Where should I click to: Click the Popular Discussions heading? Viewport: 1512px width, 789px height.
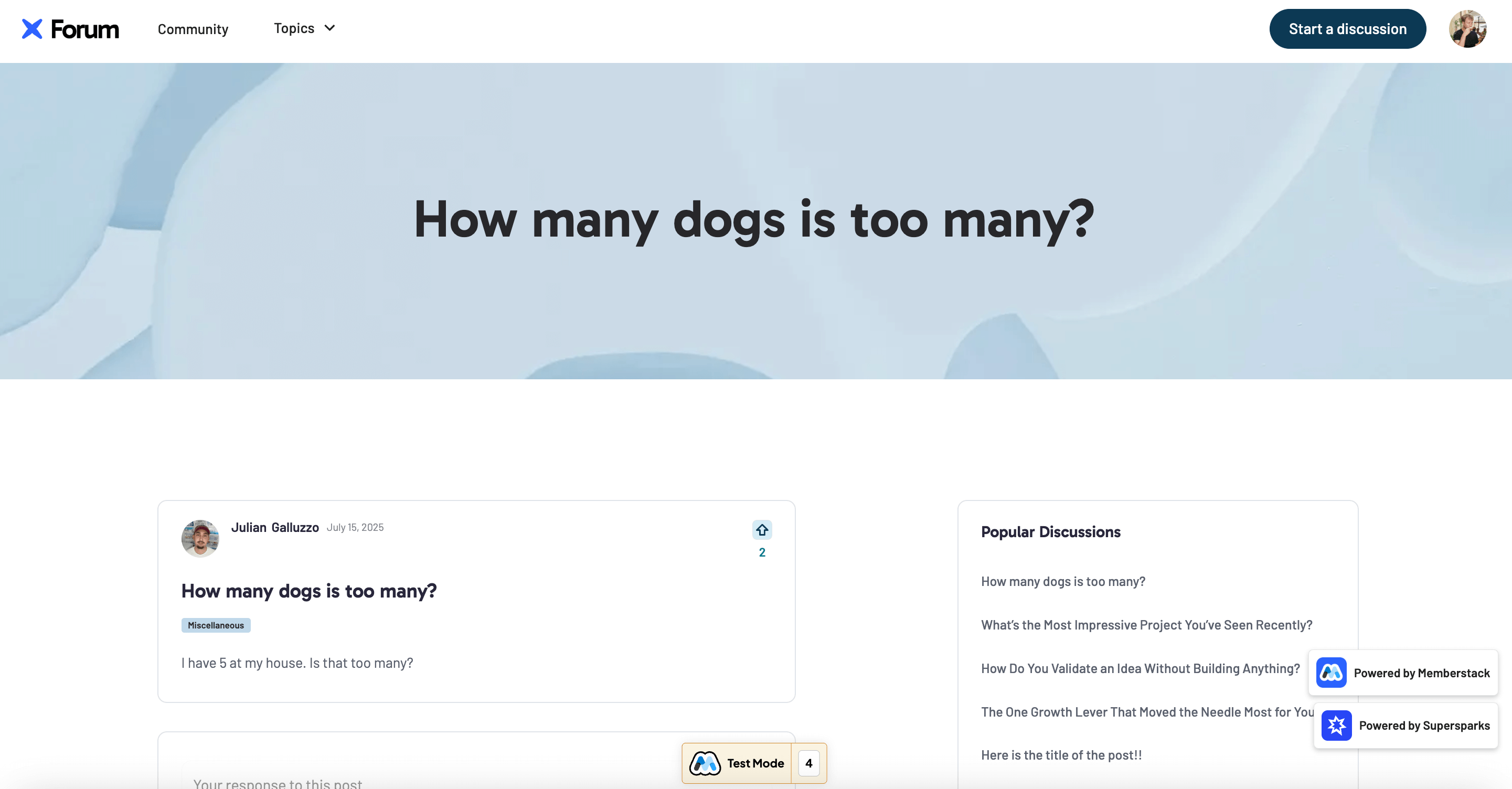coord(1051,532)
